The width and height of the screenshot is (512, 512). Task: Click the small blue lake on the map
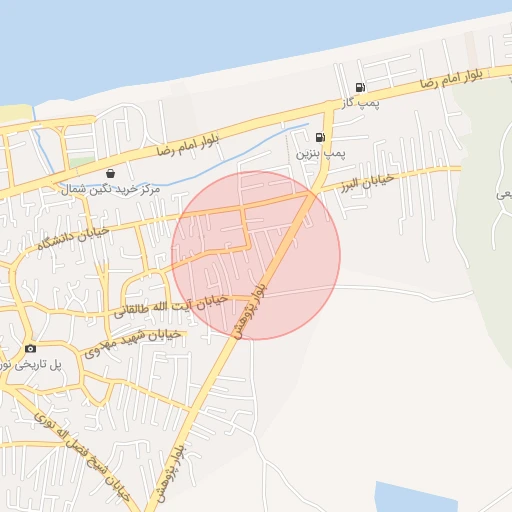click(416, 498)
